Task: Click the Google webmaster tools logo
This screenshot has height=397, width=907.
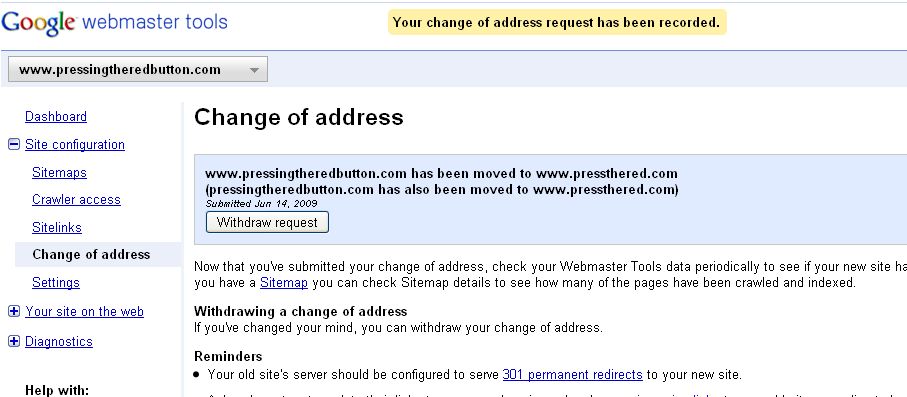Action: point(115,23)
